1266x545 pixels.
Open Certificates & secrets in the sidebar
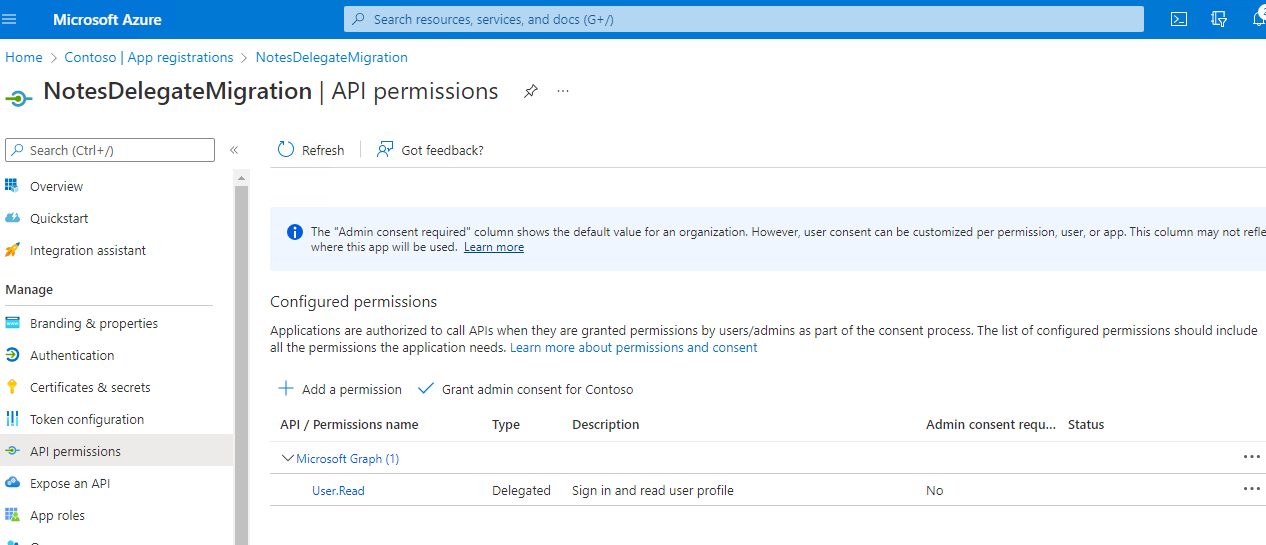click(90, 387)
